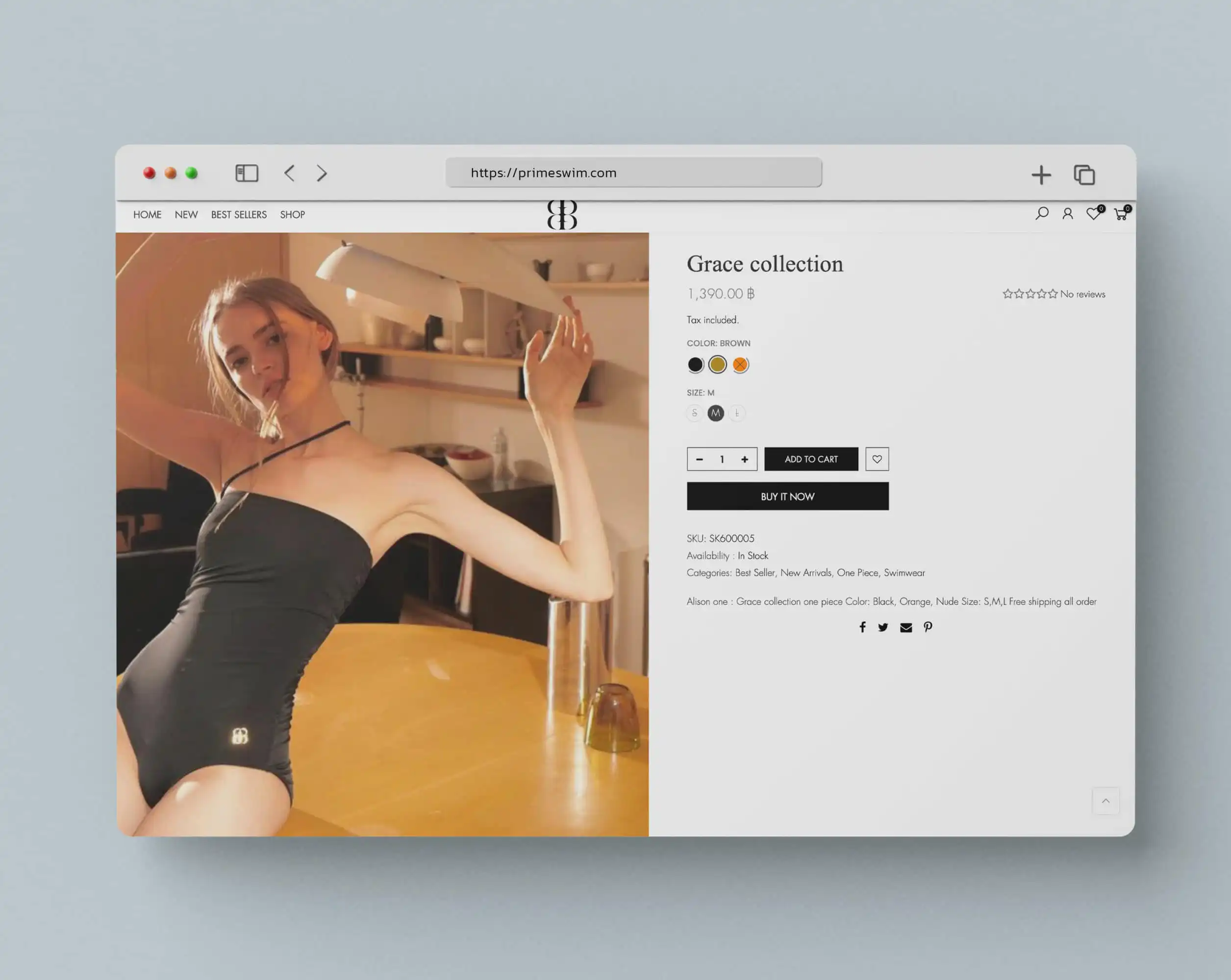Open the user account icon
The height and width of the screenshot is (980, 1231).
click(1067, 214)
